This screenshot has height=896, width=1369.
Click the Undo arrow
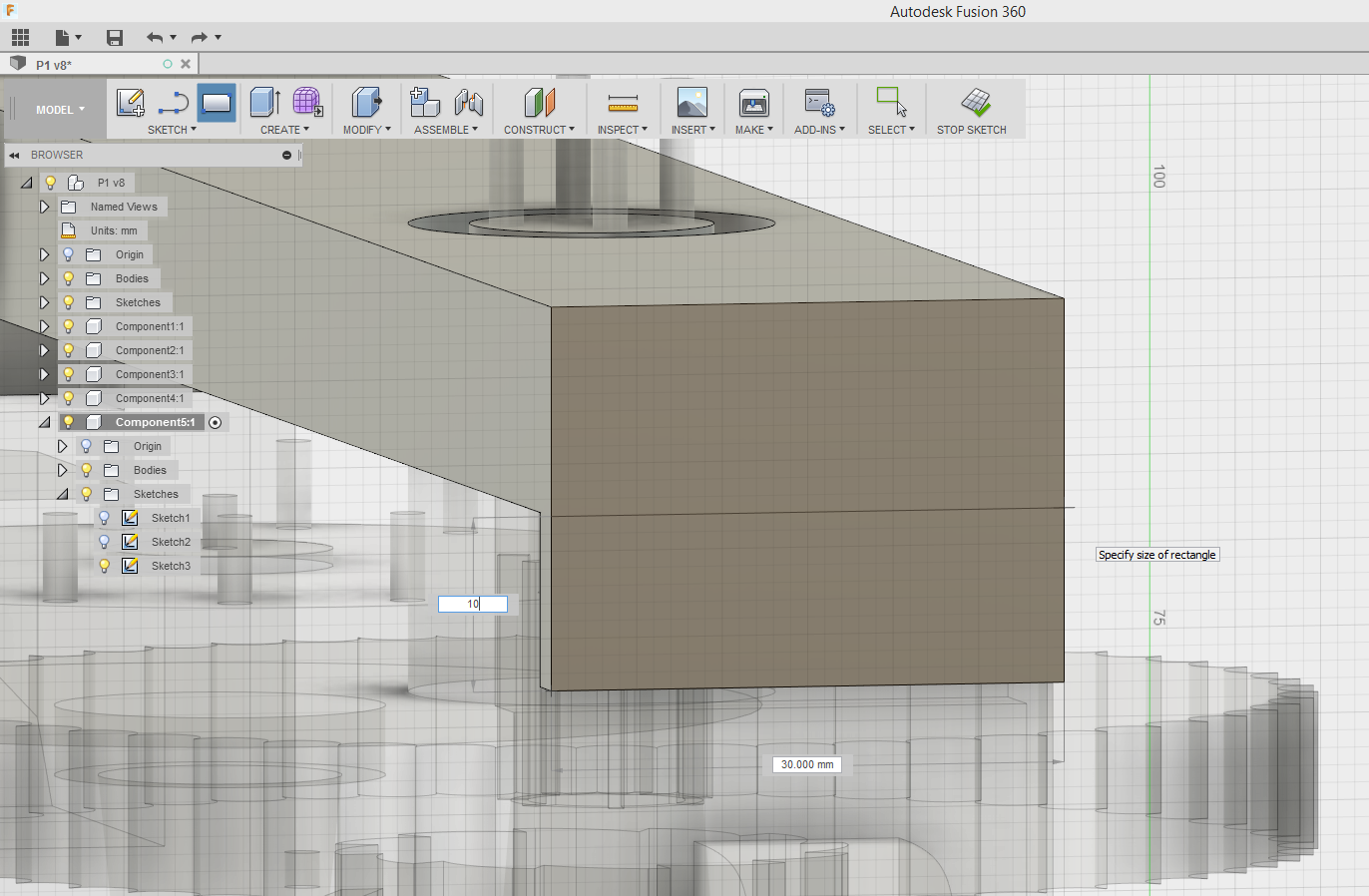point(155,38)
